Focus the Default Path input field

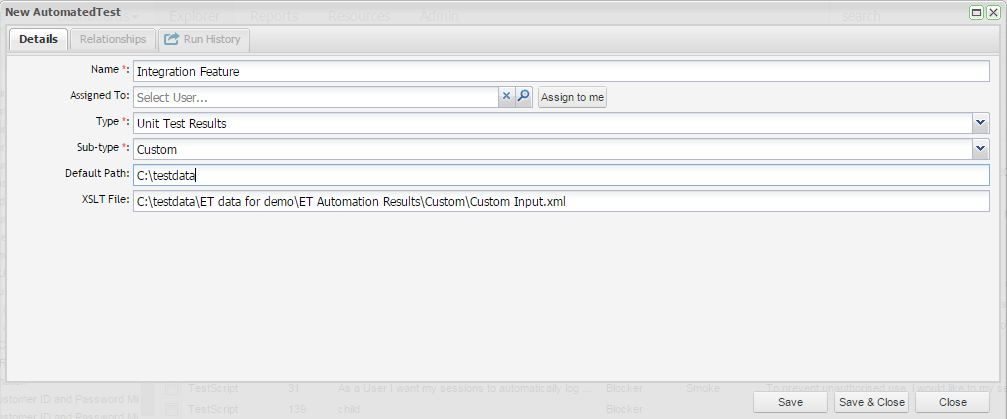560,175
